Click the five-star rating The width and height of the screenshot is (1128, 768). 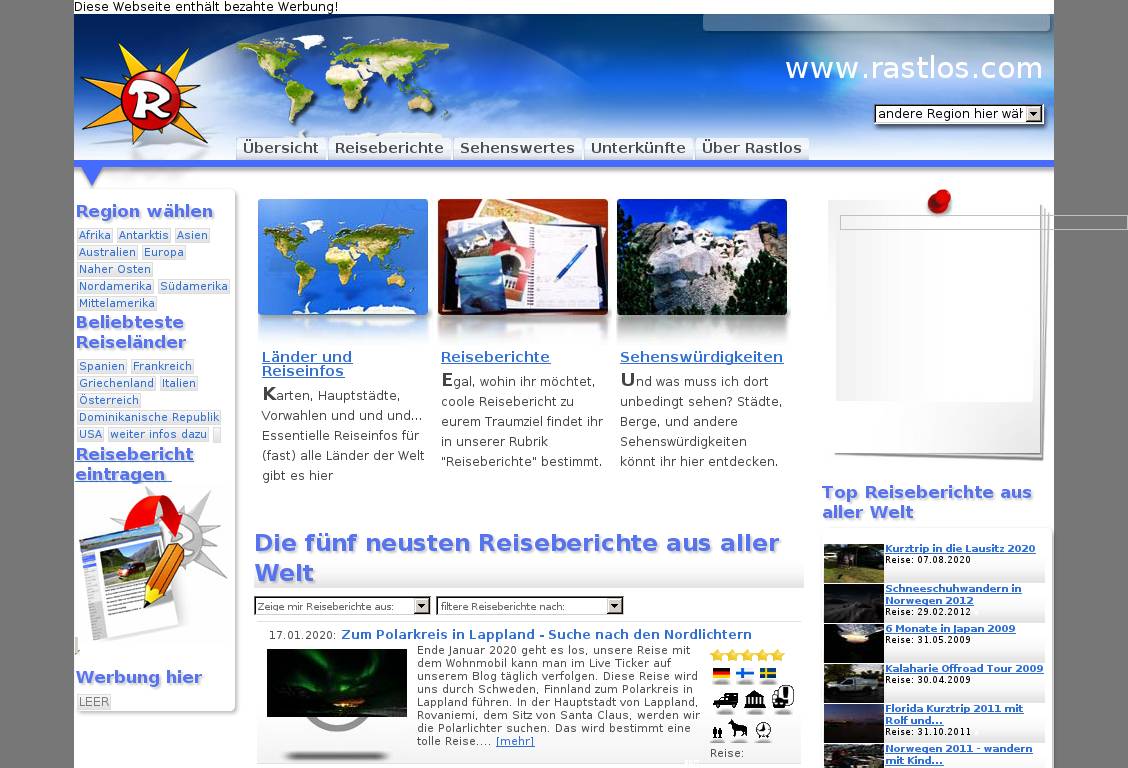(747, 655)
